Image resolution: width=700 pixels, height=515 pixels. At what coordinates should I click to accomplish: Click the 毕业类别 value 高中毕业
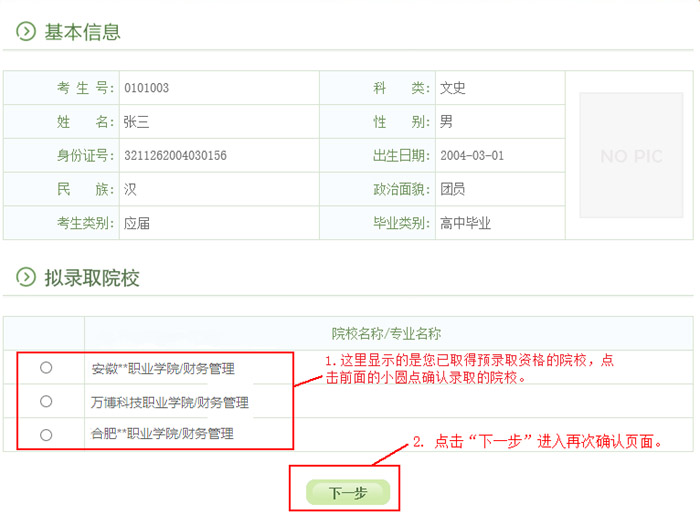(x=465, y=223)
